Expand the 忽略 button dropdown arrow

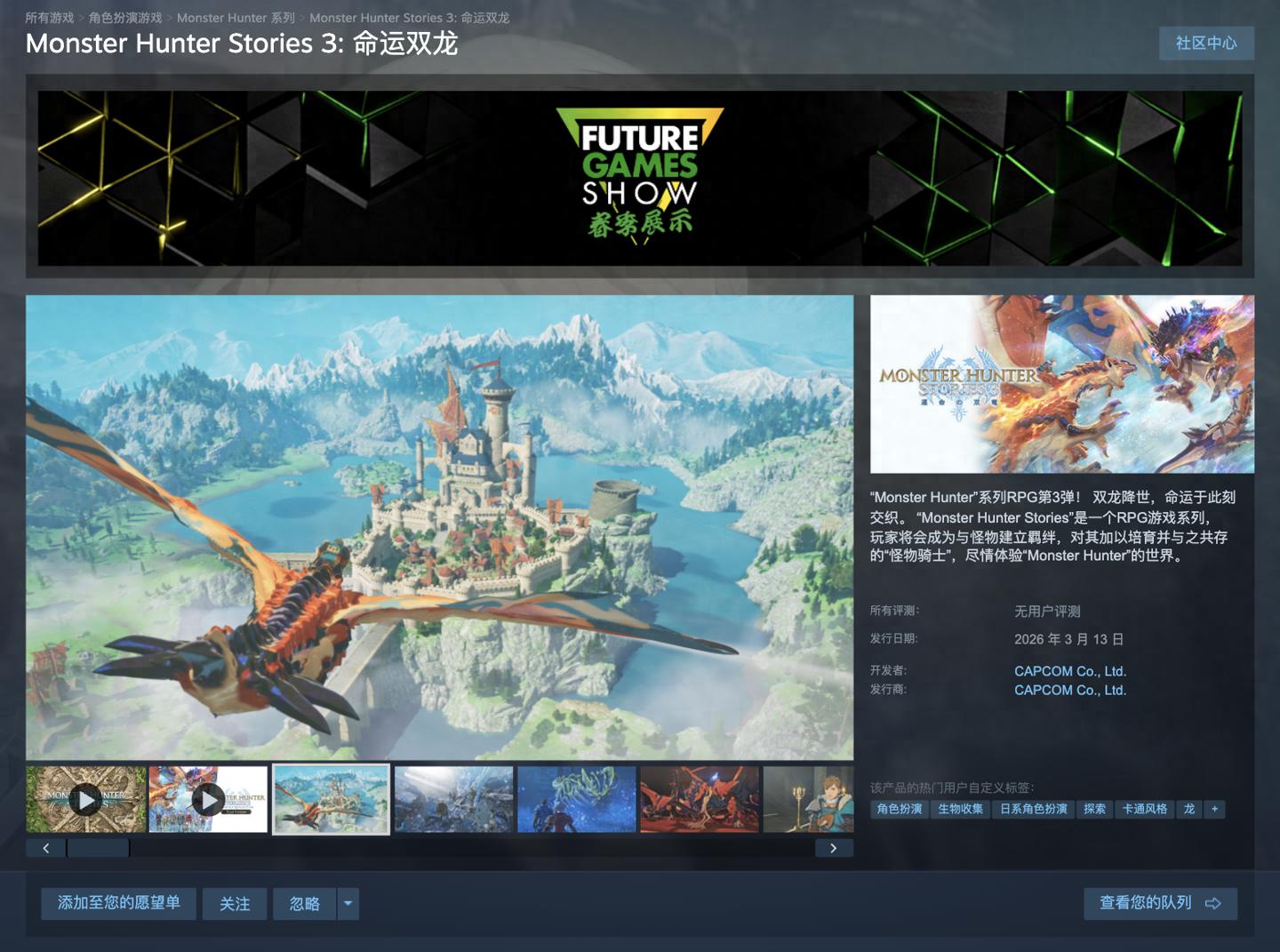347,903
